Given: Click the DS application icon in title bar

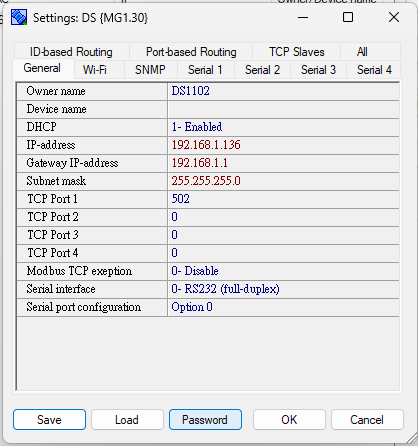Looking at the screenshot, I should 19,17.
